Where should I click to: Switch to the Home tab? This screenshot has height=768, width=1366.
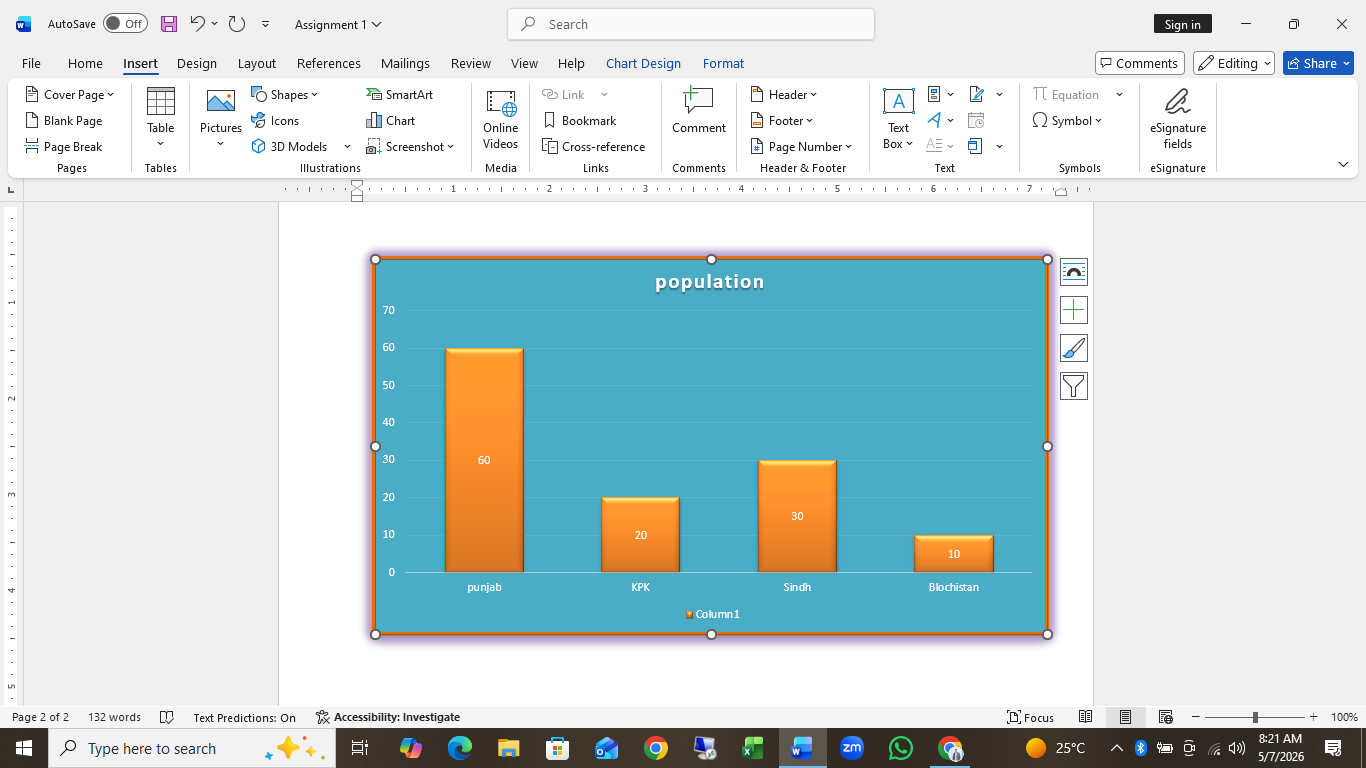click(85, 63)
